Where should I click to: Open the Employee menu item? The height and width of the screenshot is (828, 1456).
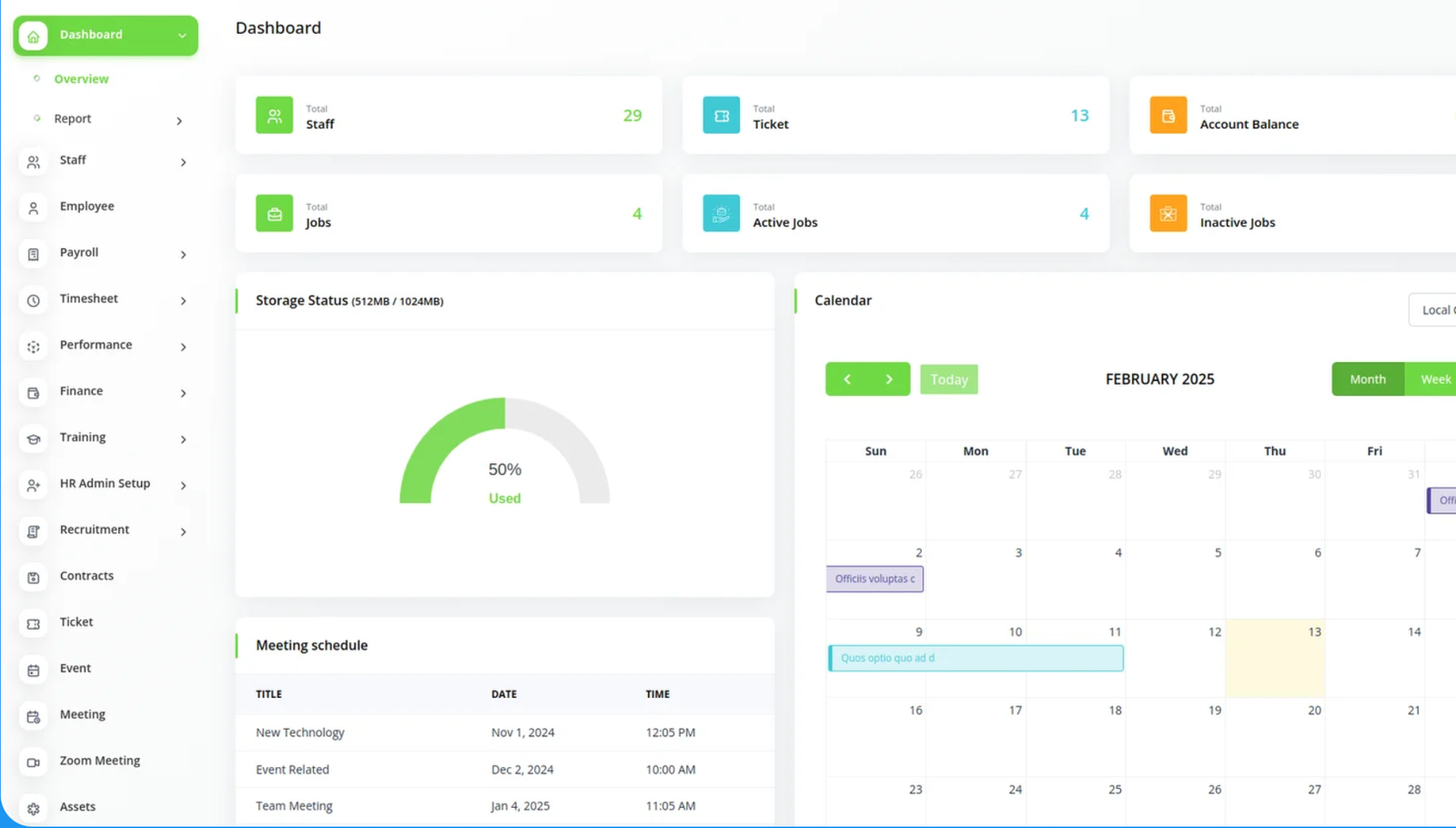(86, 207)
